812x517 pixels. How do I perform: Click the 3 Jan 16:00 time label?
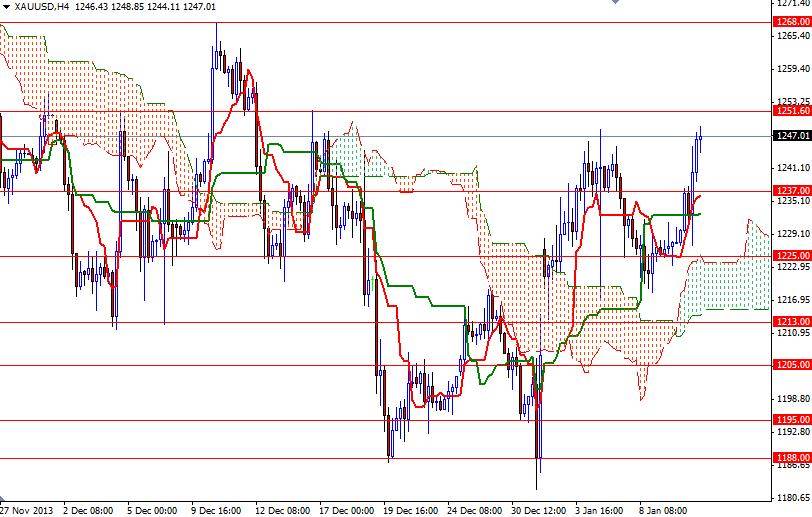pyautogui.click(x=599, y=510)
